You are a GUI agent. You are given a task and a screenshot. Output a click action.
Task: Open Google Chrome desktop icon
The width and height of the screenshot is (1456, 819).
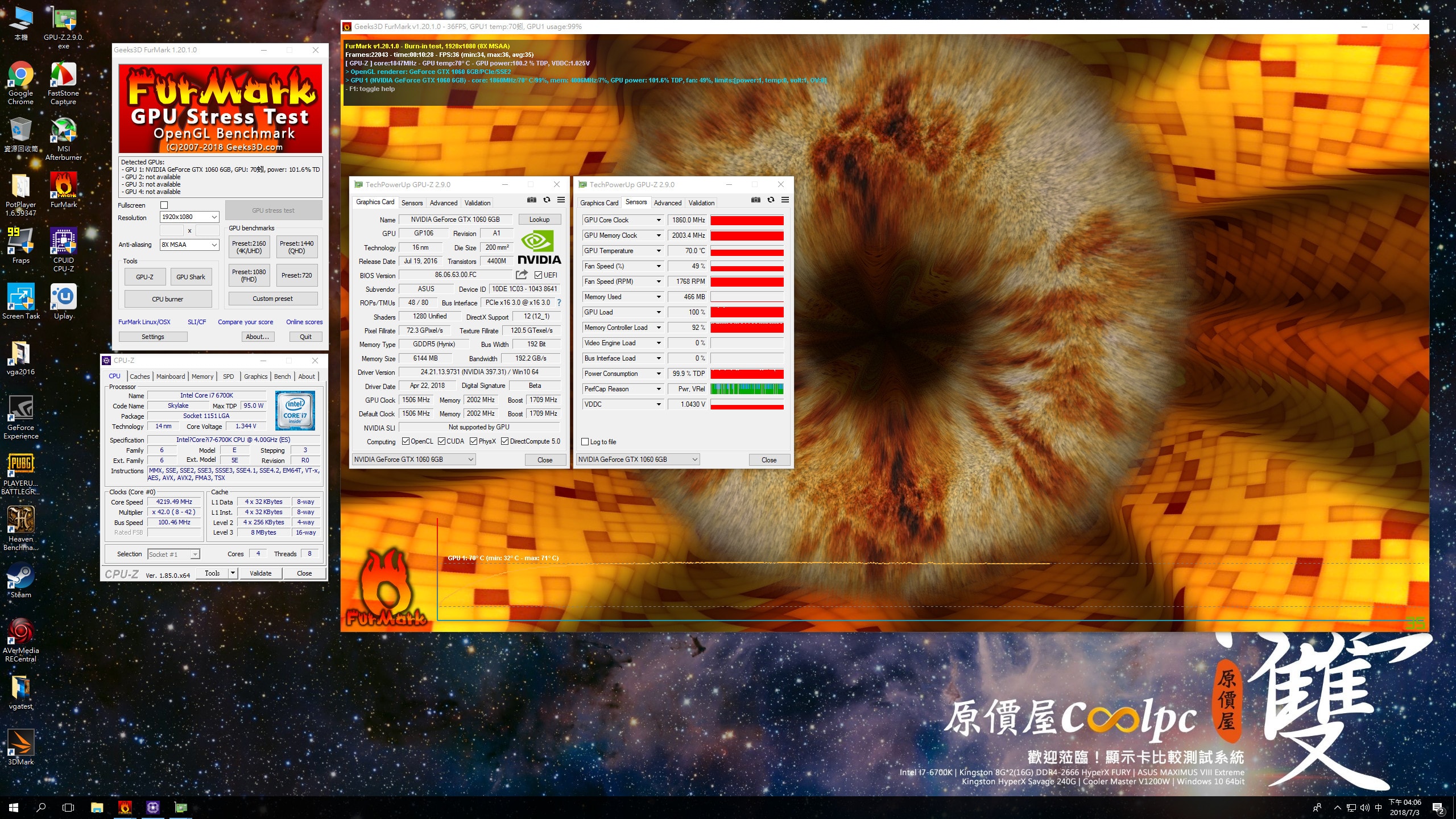pos(20,83)
